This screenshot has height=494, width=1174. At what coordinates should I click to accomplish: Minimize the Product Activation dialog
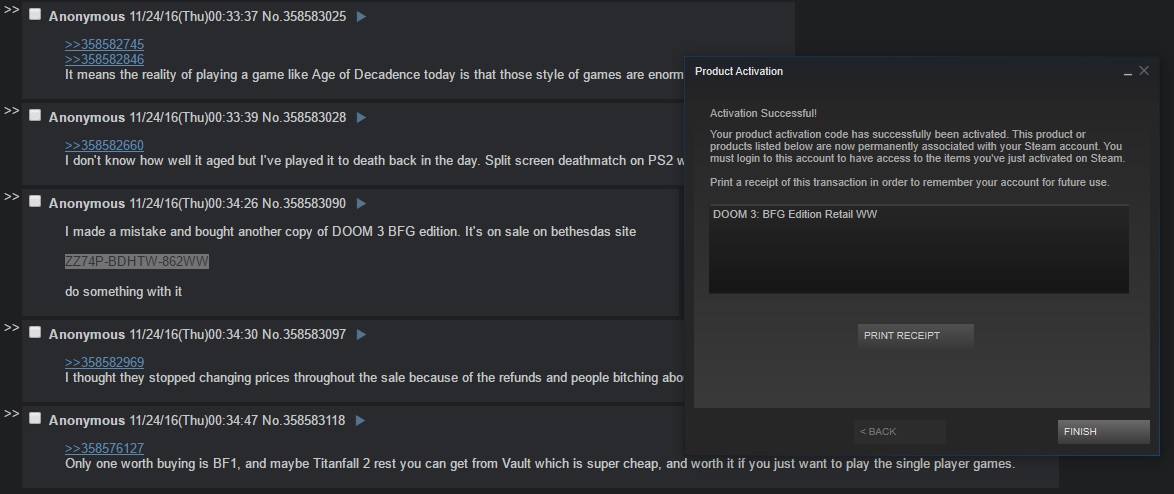pyautogui.click(x=1128, y=72)
